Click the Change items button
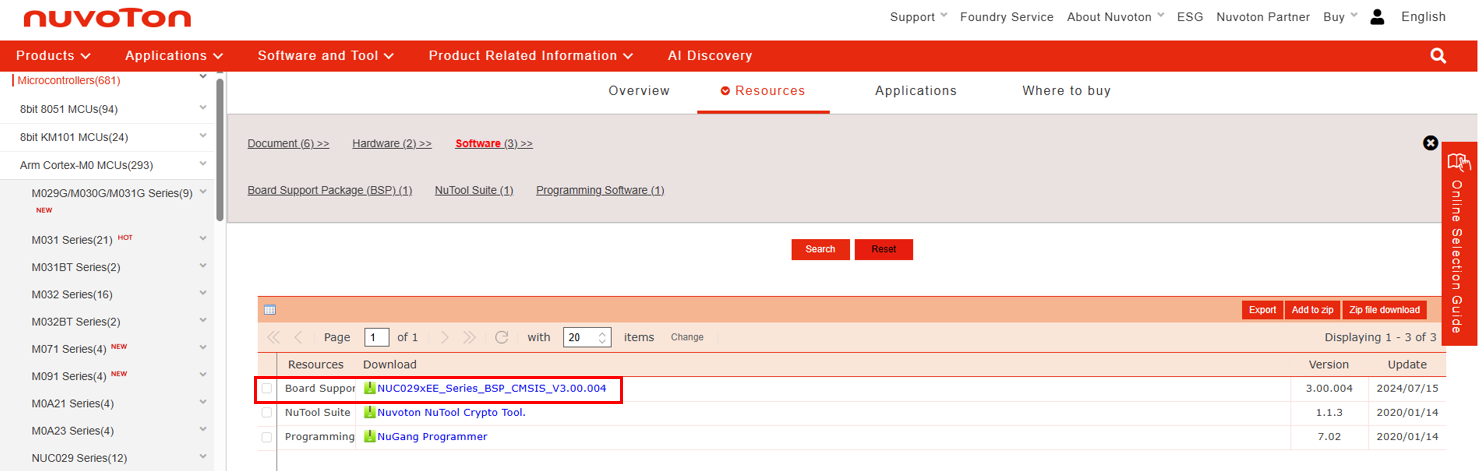Screen dimensions: 1478x471 click(x=687, y=338)
